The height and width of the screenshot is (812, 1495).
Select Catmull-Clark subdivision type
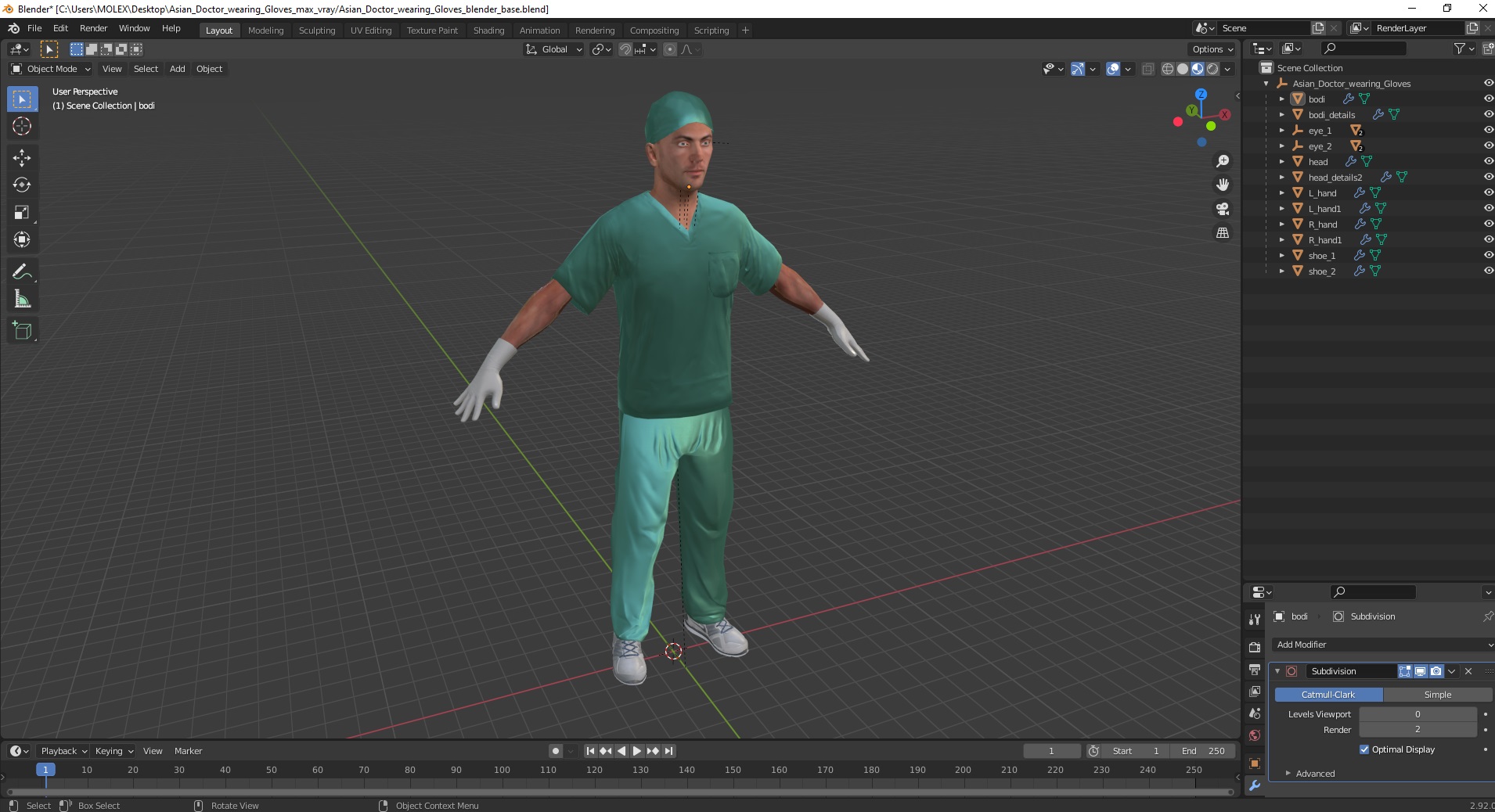click(x=1328, y=695)
